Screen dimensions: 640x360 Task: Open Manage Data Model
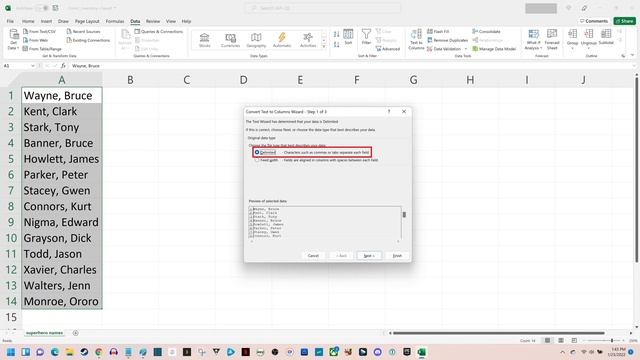pyautogui.click(x=494, y=49)
